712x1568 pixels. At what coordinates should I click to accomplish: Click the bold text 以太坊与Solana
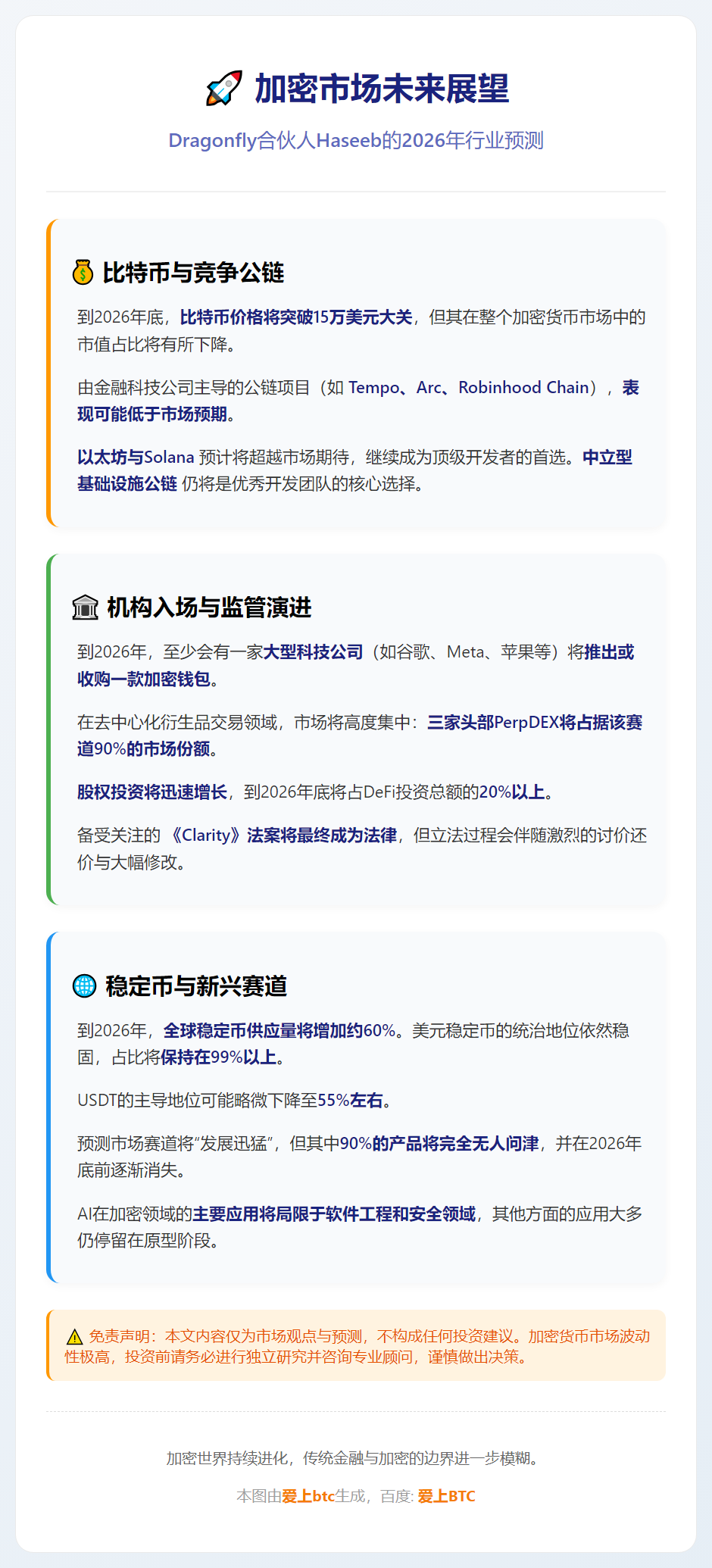pyautogui.click(x=136, y=458)
